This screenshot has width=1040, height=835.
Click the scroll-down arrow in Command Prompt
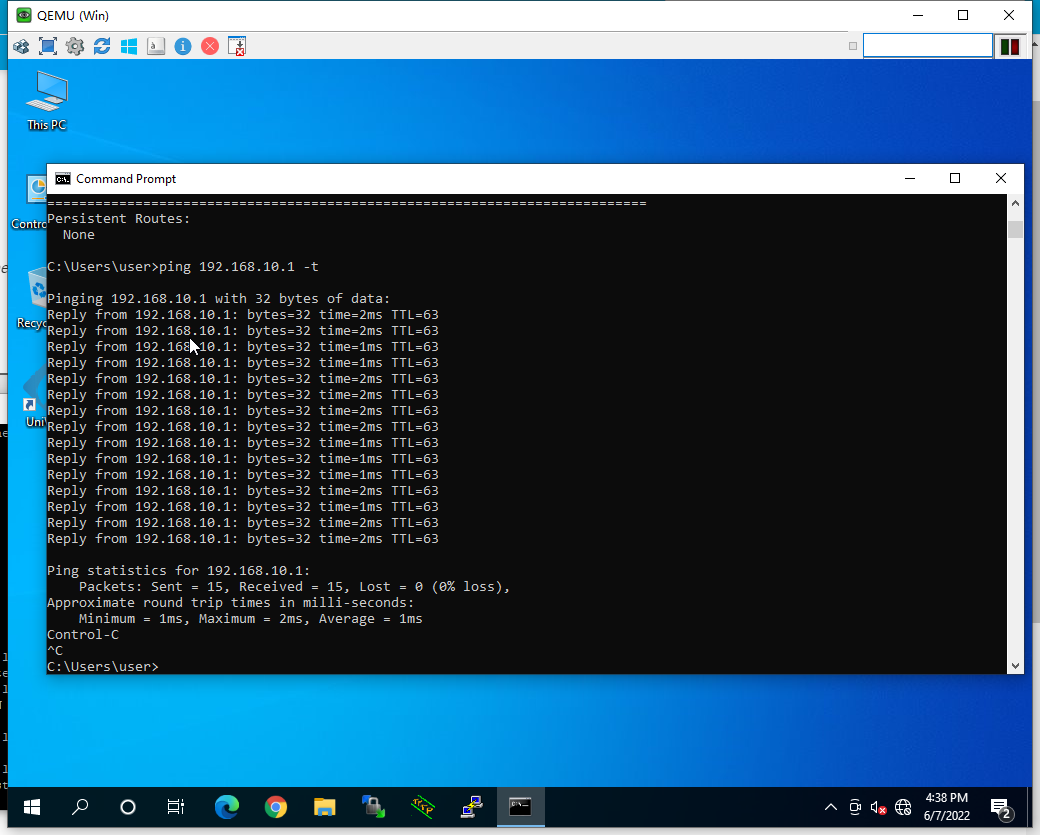(x=1015, y=665)
